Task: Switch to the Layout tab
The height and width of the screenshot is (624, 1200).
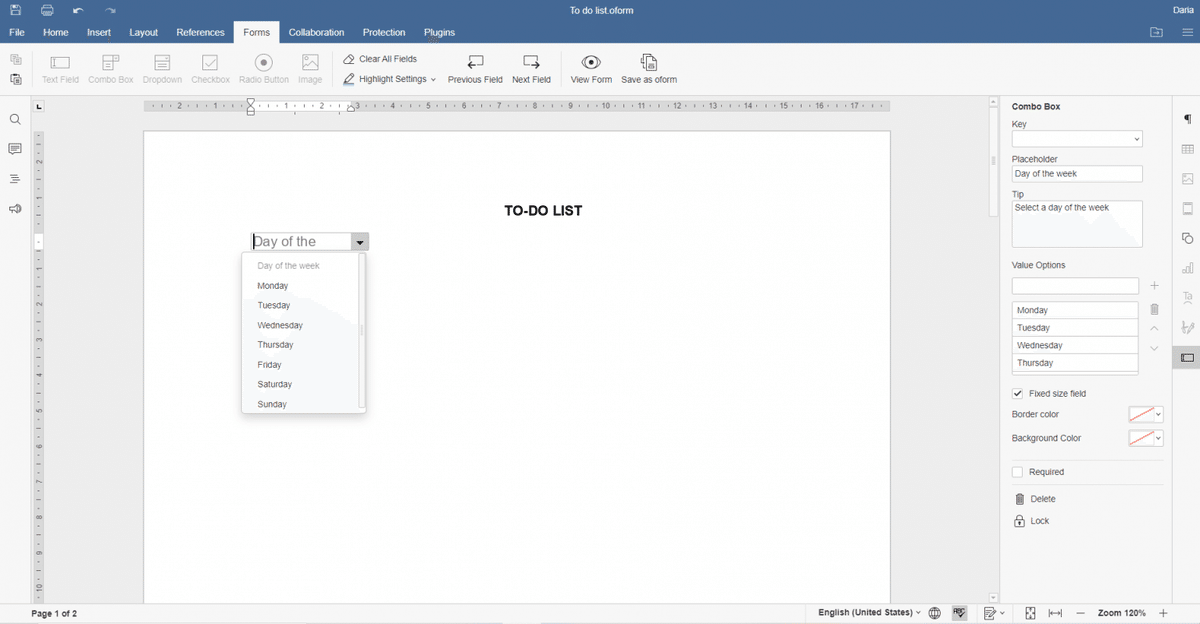Action: [144, 33]
